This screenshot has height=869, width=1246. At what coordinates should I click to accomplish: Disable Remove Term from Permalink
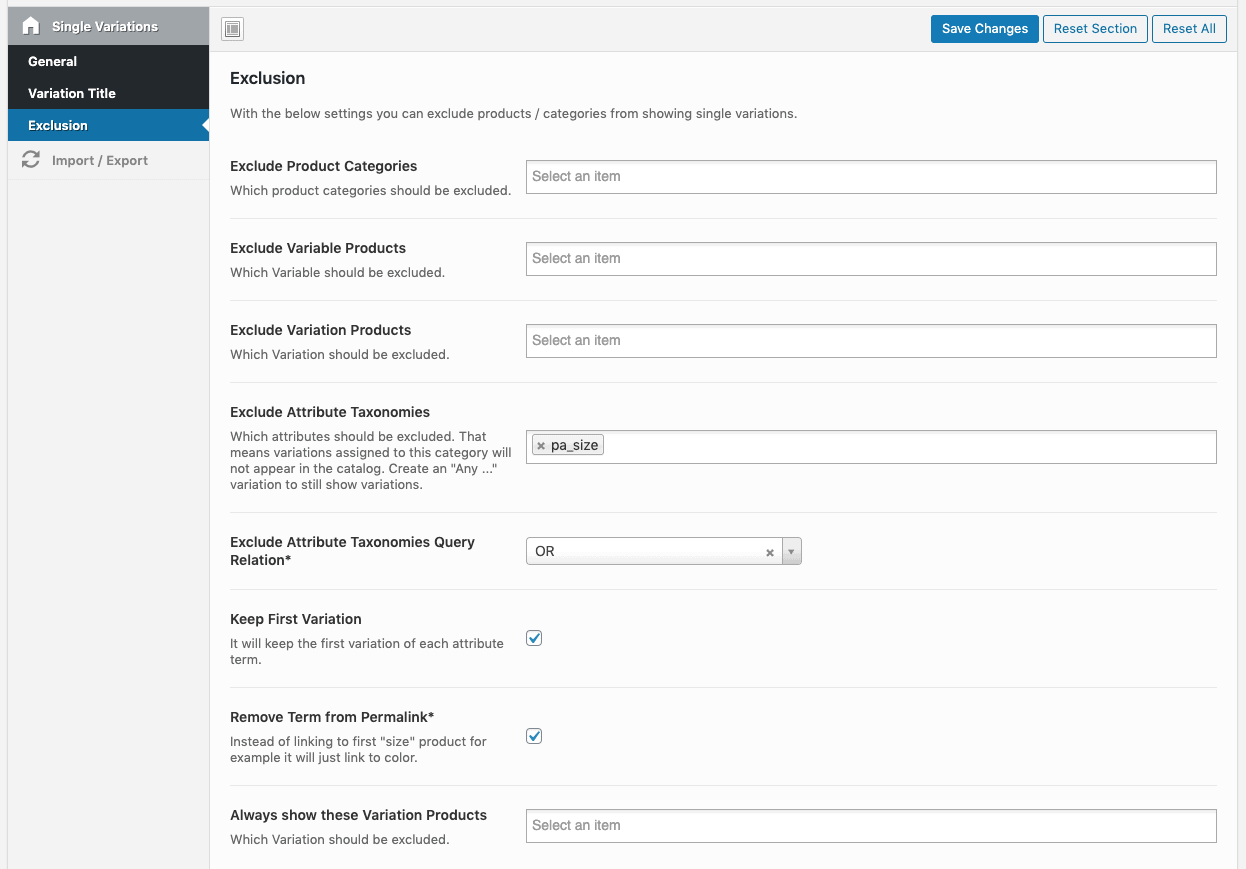pyautogui.click(x=533, y=735)
